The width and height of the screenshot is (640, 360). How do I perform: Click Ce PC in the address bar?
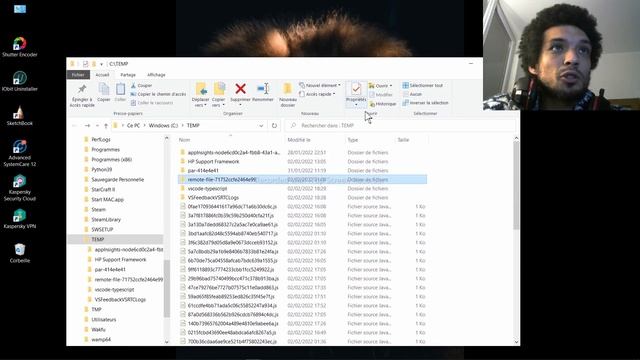coord(133,126)
